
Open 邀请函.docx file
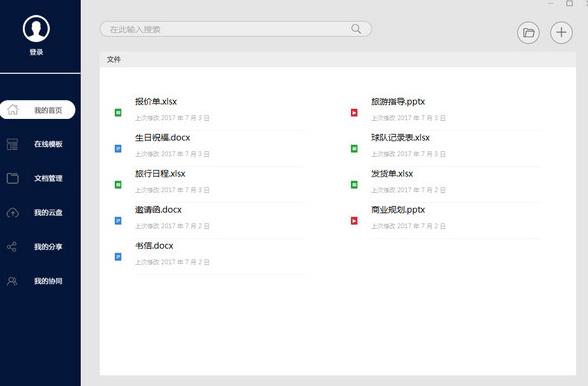tap(158, 210)
